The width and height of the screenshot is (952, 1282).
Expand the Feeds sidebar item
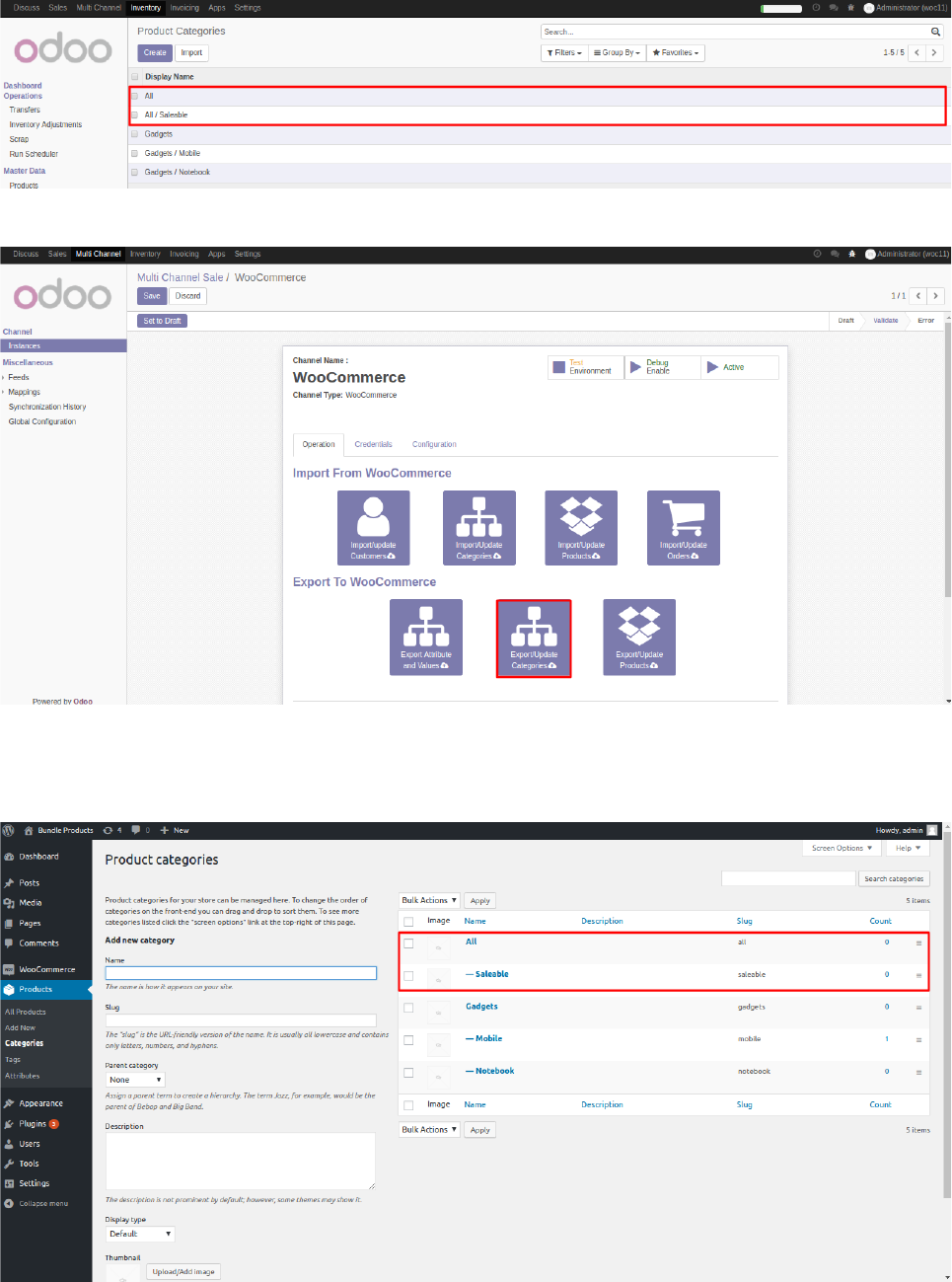point(18,377)
